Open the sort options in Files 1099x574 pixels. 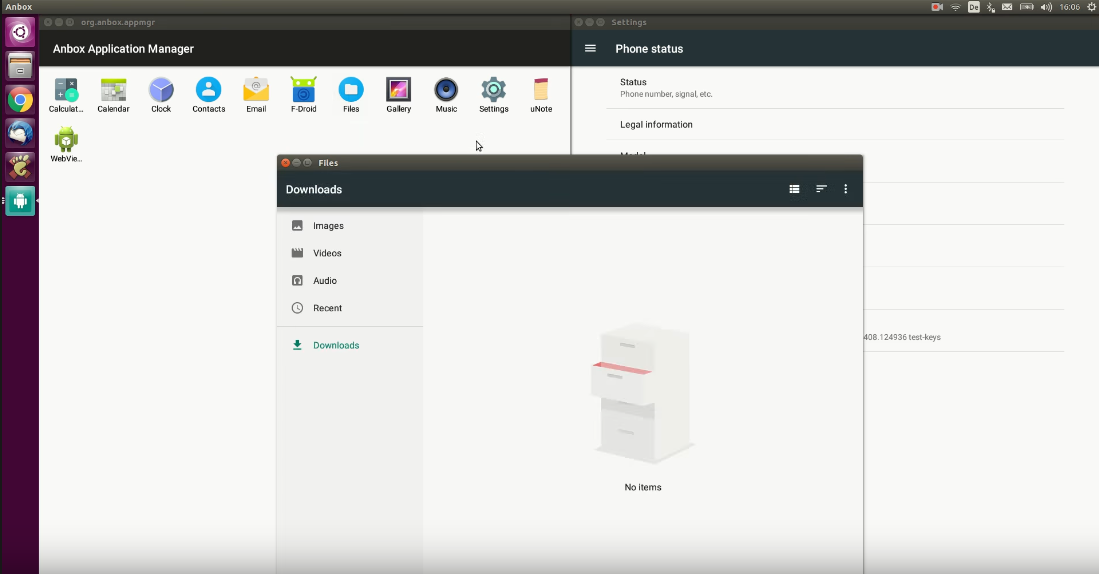[x=821, y=189]
